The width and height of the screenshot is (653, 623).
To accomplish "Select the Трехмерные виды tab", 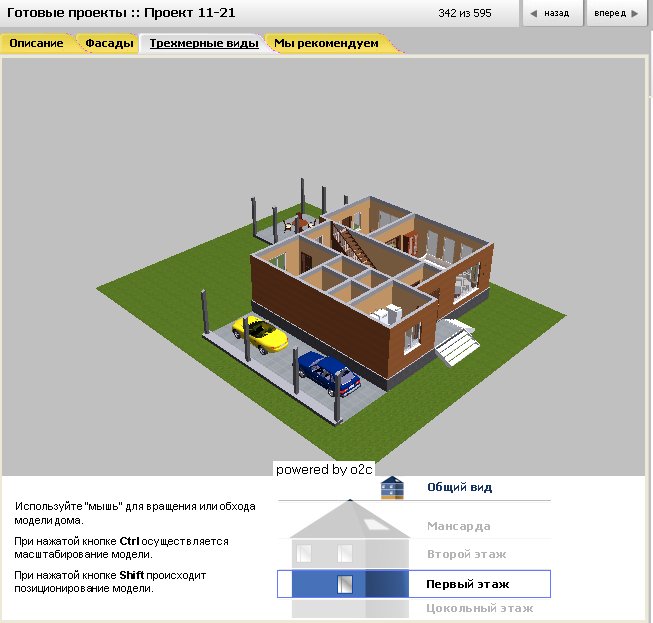I will 203,44.
